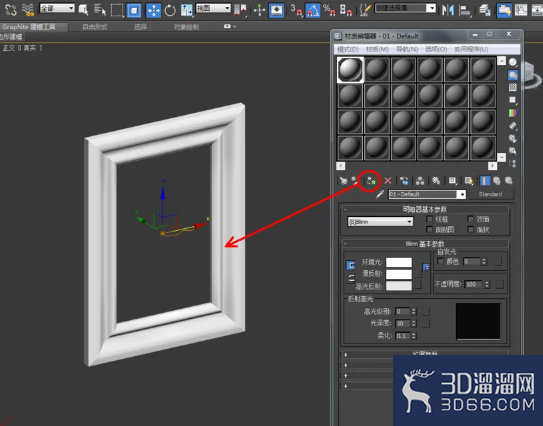The width and height of the screenshot is (543, 426).
Task: Assign material to selection icon
Action: tap(371, 180)
